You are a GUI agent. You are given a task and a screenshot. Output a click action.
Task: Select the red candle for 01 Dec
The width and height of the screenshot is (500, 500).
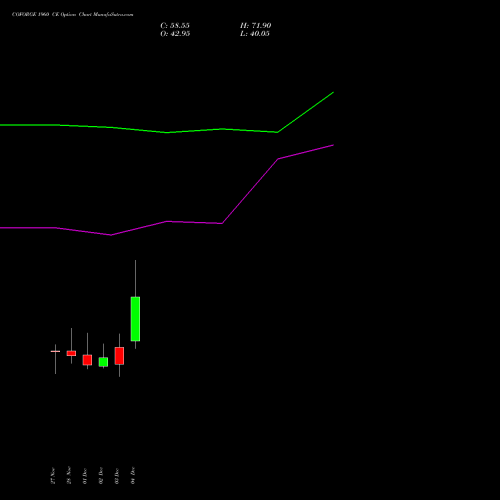pyautogui.click(x=87, y=360)
